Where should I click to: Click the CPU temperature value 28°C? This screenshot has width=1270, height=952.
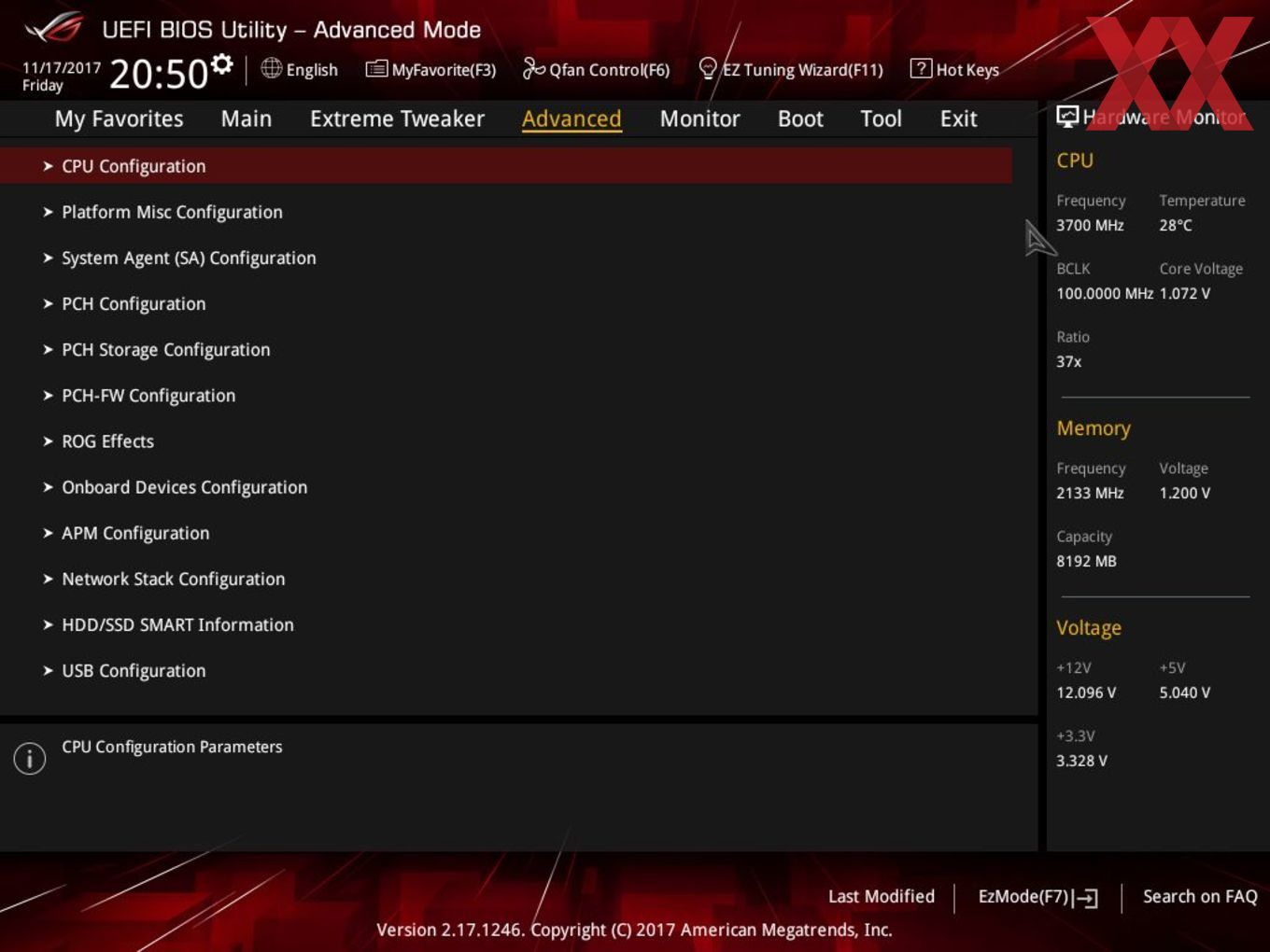pyautogui.click(x=1176, y=225)
